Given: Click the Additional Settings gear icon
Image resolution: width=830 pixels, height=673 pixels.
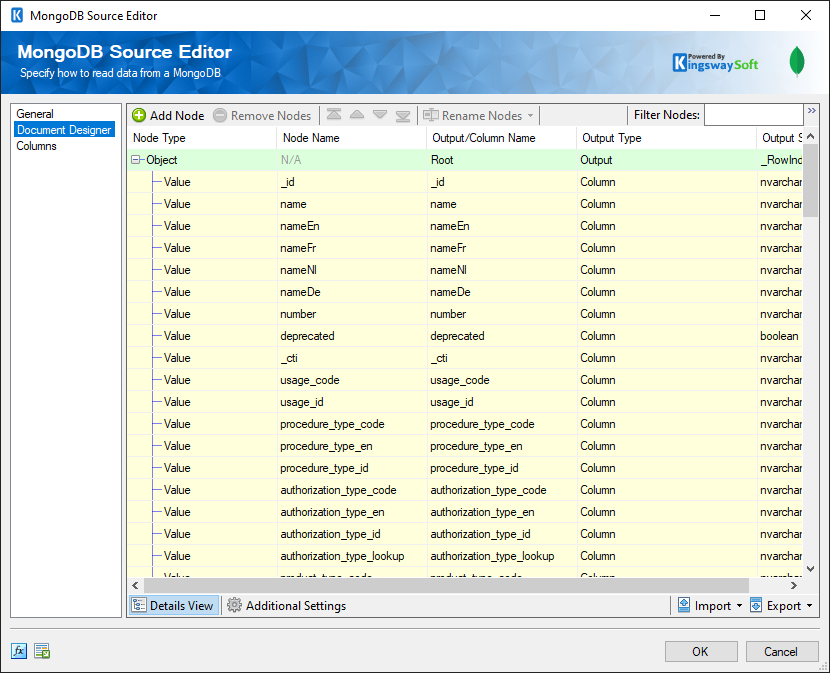Looking at the screenshot, I should 234,605.
